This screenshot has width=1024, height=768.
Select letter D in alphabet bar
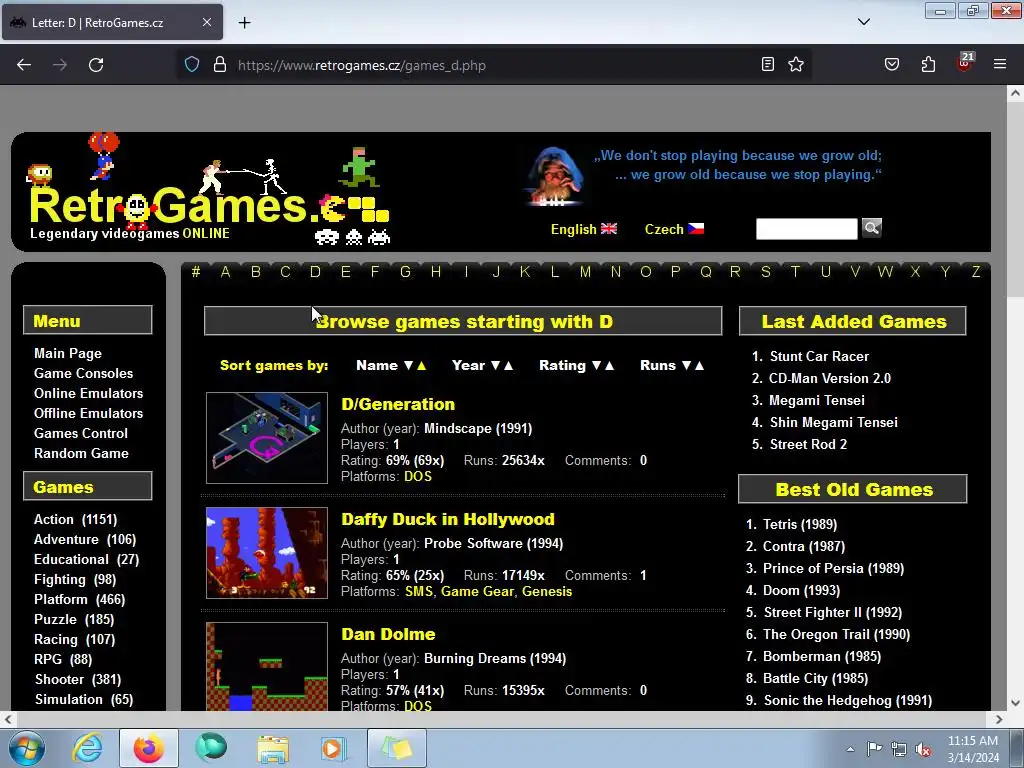pyautogui.click(x=315, y=272)
